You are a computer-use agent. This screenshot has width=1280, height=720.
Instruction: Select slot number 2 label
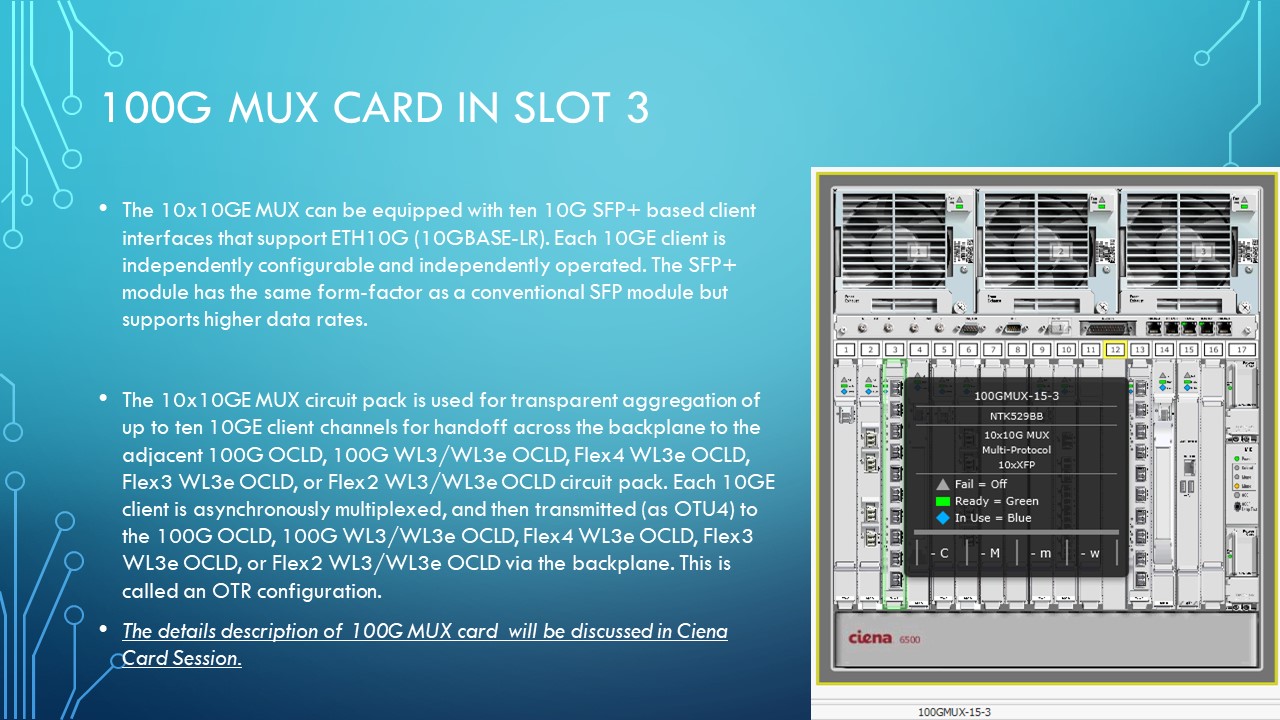[870, 349]
